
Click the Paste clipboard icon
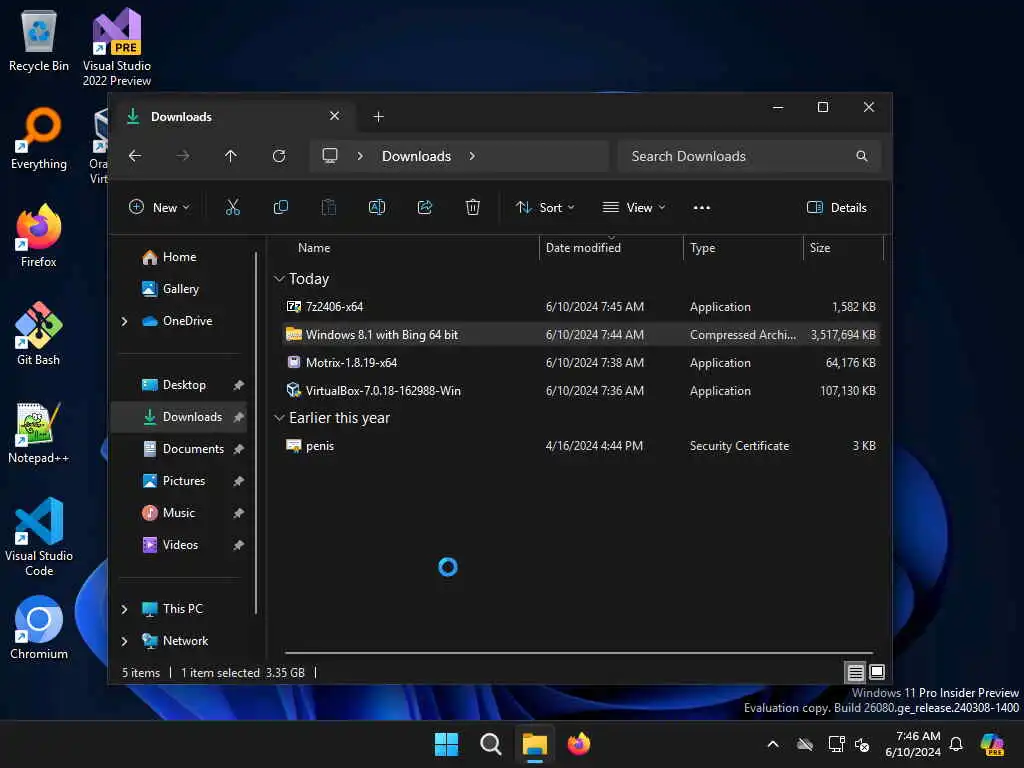click(x=328, y=208)
